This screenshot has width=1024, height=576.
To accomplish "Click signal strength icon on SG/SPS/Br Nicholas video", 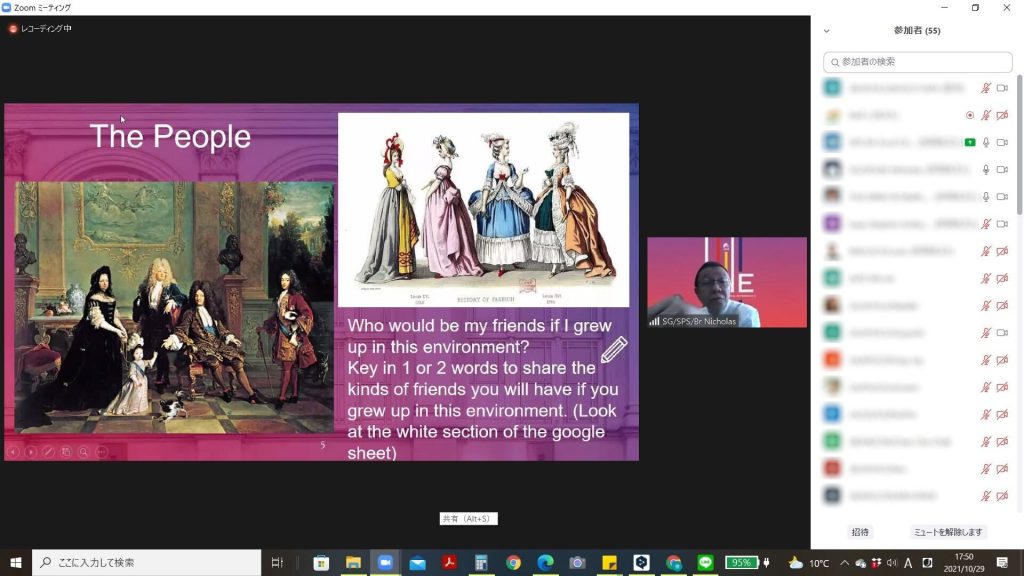I will point(654,321).
